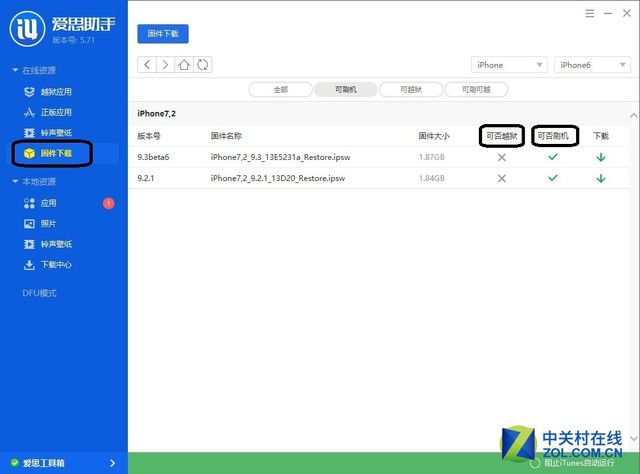The width and height of the screenshot is (640, 474).
Task: Click version 9.2.1 cell
Action: tap(145, 178)
